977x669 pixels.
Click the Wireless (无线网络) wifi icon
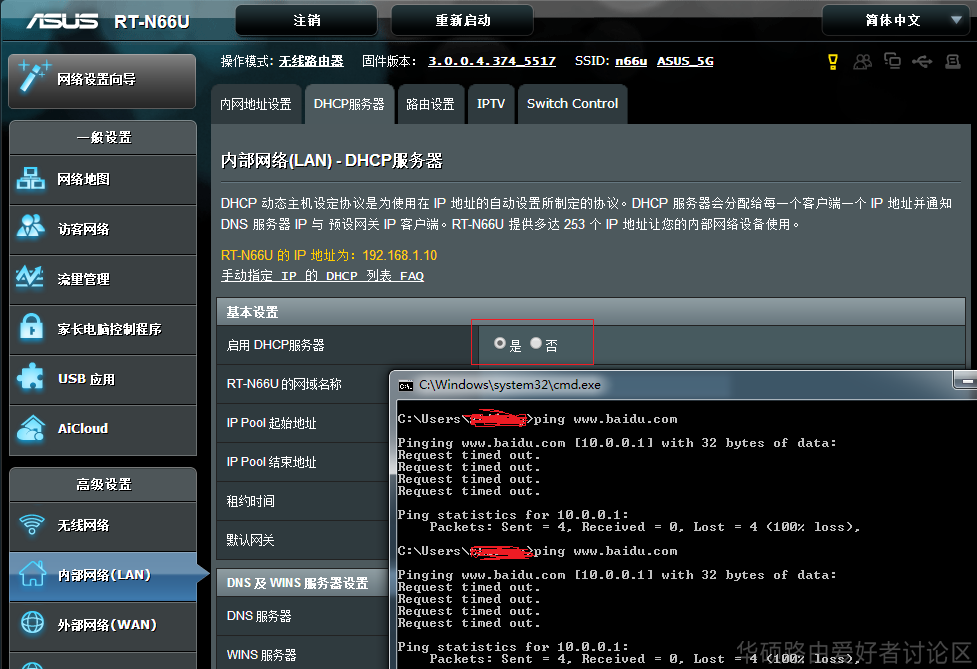click(x=32, y=524)
